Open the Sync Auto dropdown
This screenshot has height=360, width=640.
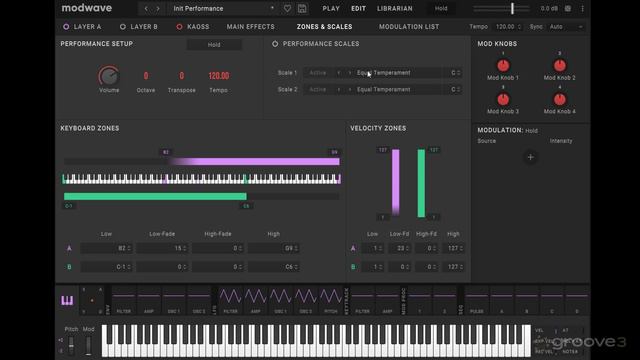click(x=566, y=27)
